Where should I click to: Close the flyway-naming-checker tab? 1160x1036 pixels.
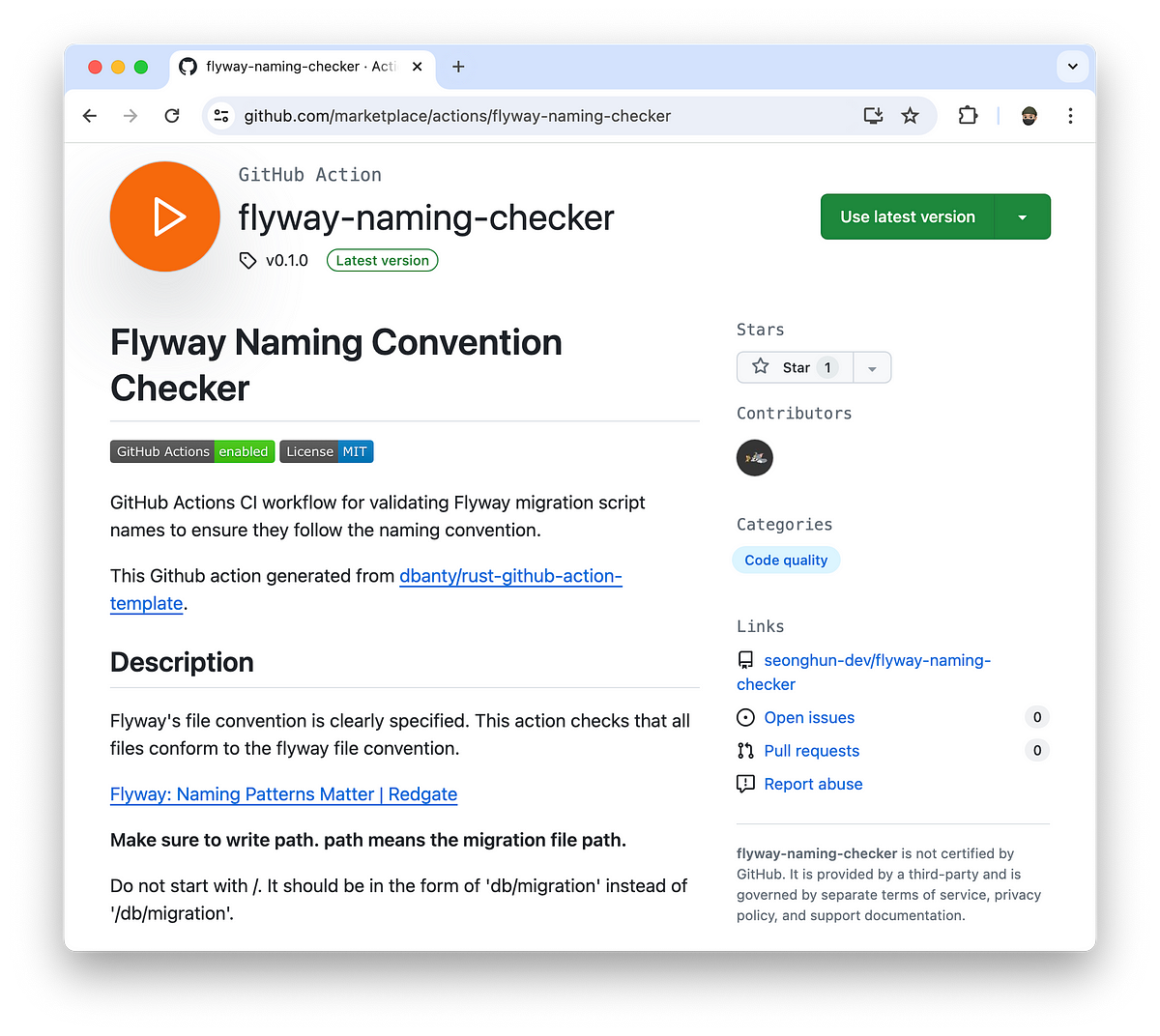pos(417,67)
